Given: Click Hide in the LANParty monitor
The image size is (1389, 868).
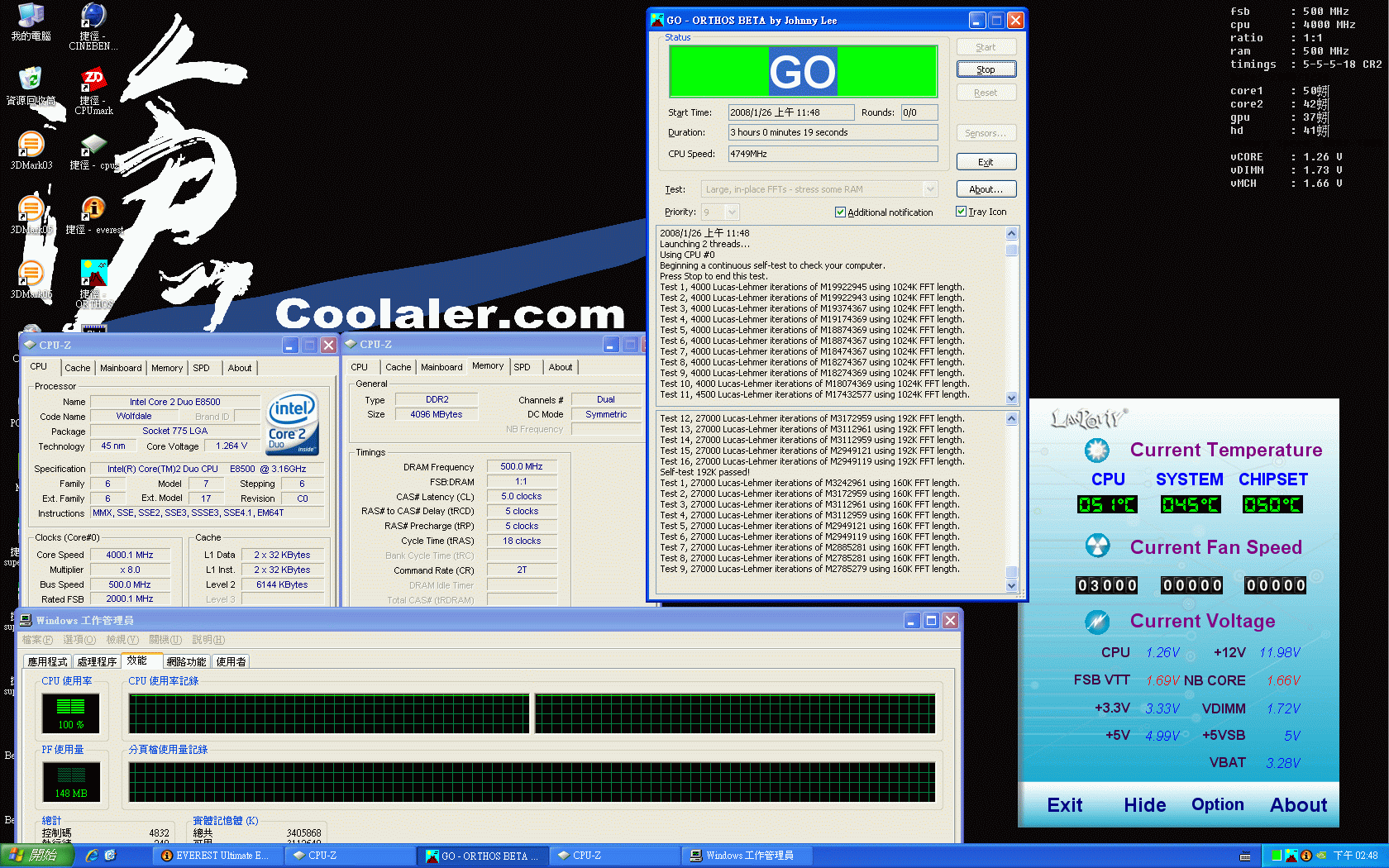Looking at the screenshot, I should click(x=1145, y=805).
